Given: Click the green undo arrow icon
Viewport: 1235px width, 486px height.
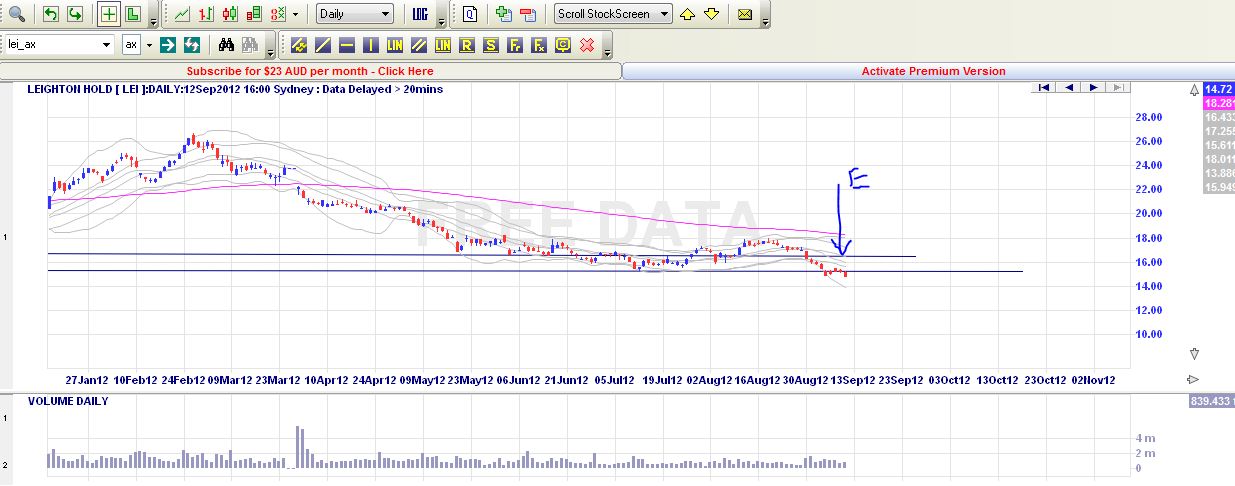Looking at the screenshot, I should click(x=50, y=14).
